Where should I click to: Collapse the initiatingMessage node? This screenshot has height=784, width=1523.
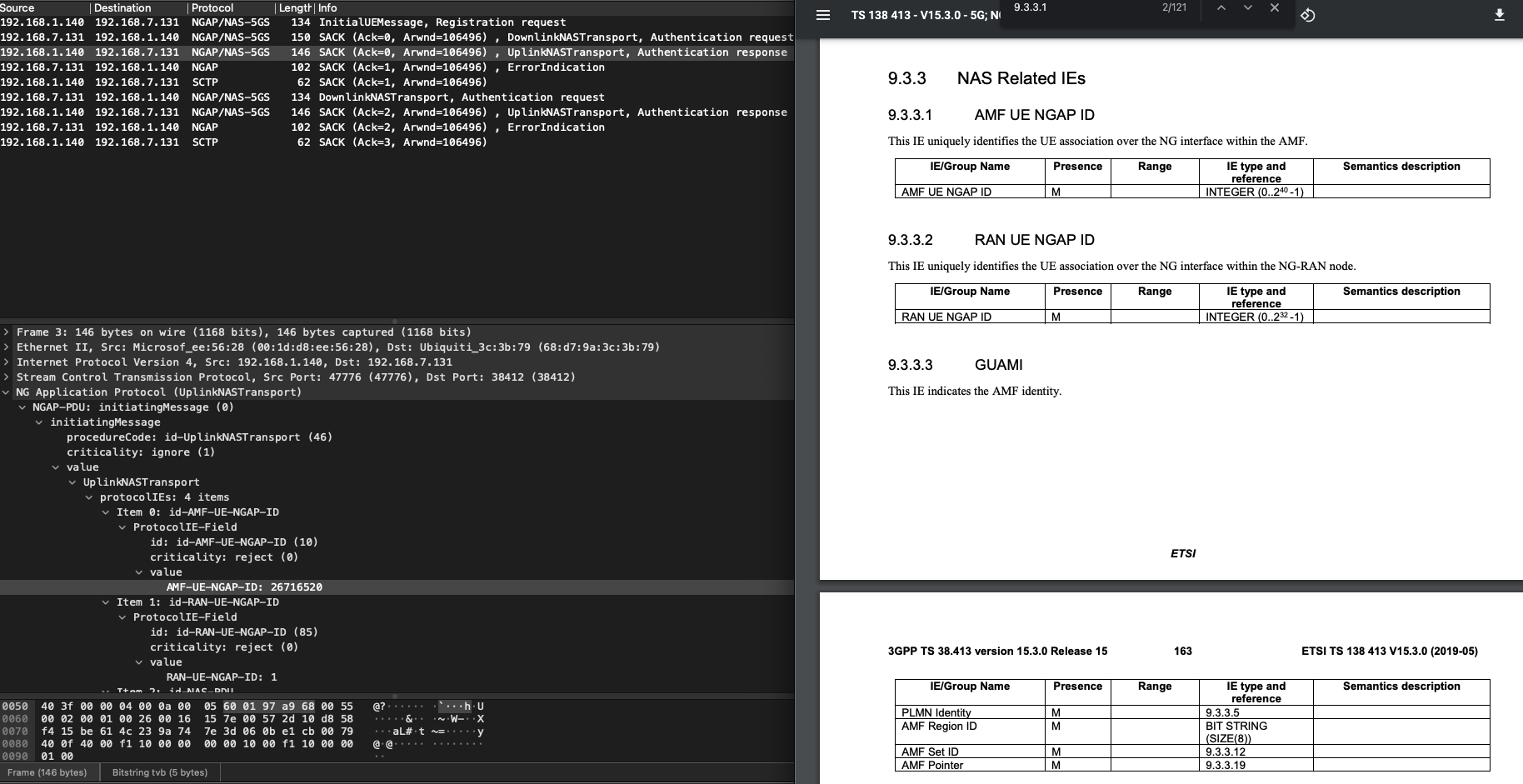(x=39, y=422)
